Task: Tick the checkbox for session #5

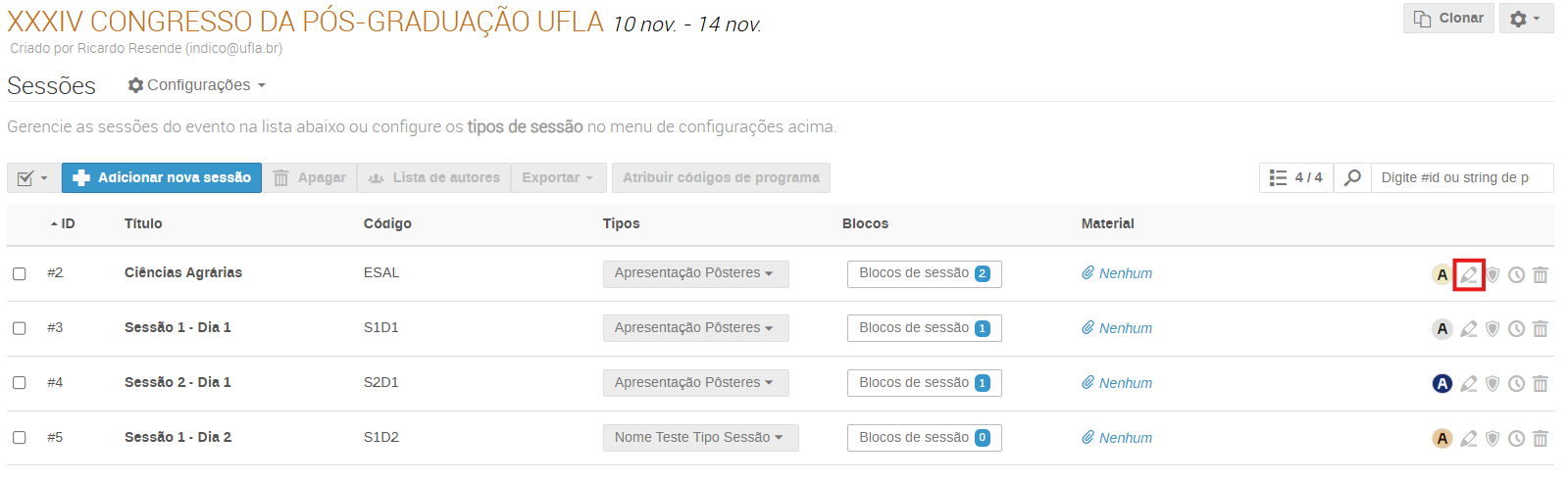Action: [20, 438]
